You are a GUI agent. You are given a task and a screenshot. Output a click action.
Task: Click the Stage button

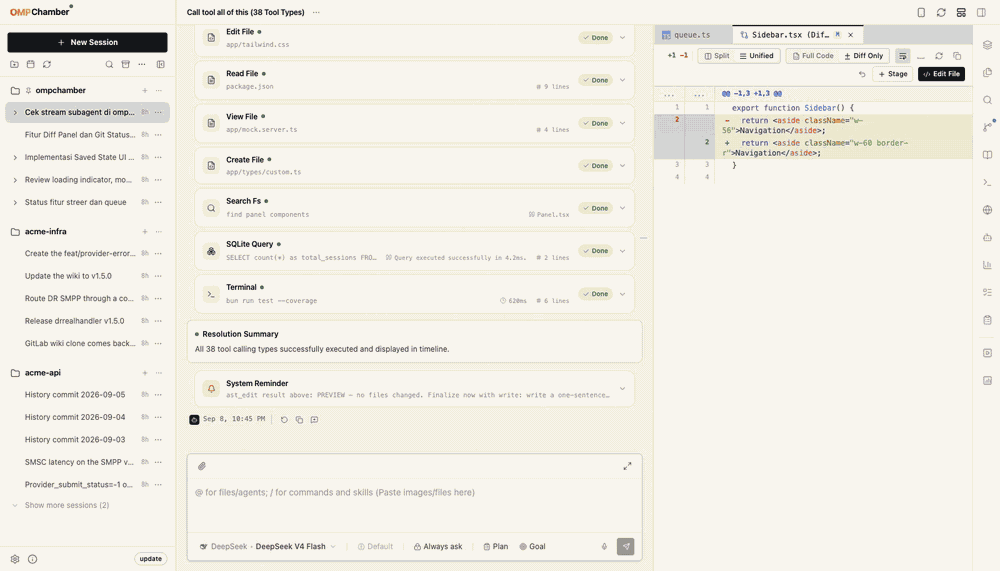click(893, 74)
